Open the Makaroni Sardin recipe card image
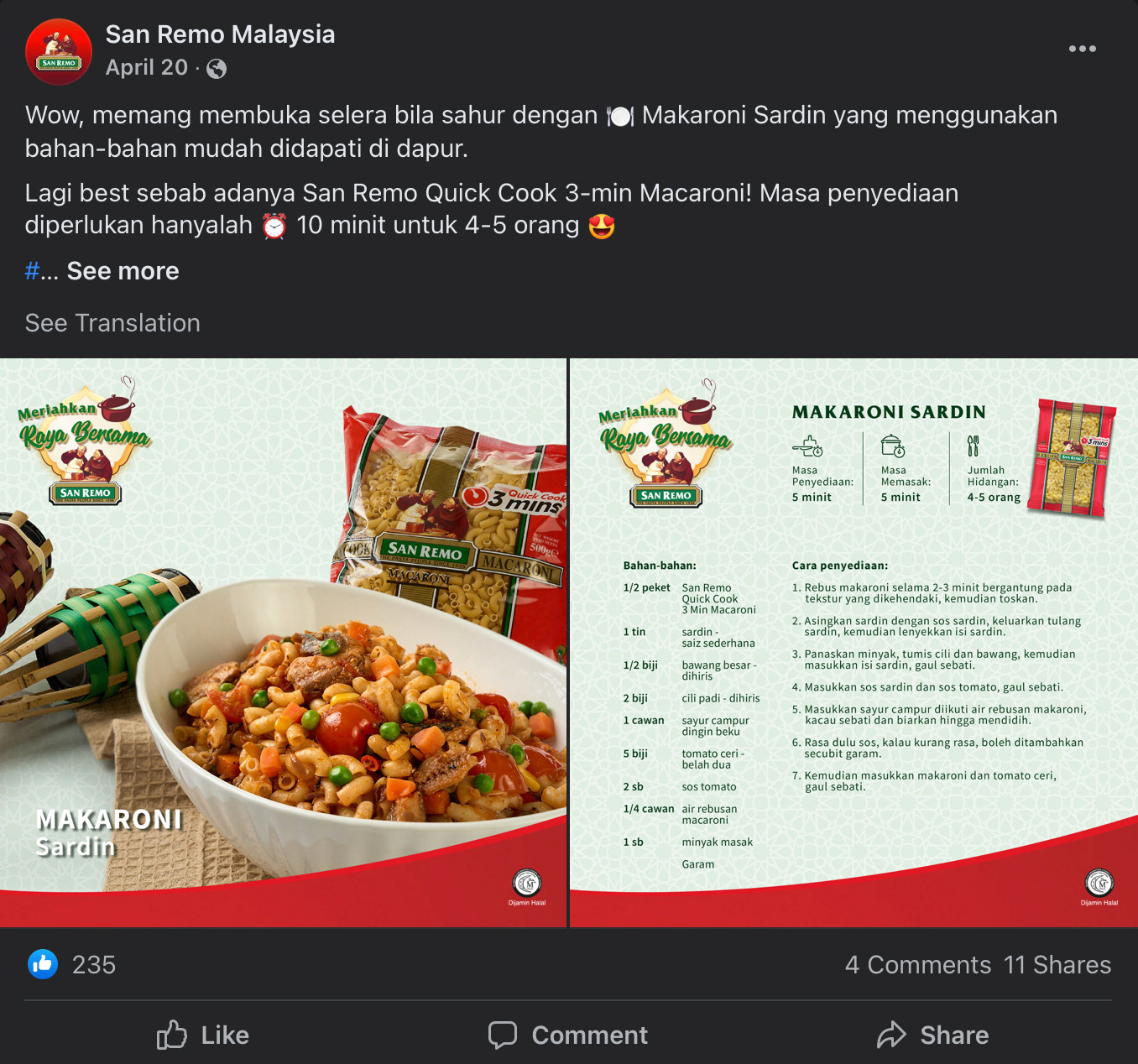 pyautogui.click(x=853, y=643)
